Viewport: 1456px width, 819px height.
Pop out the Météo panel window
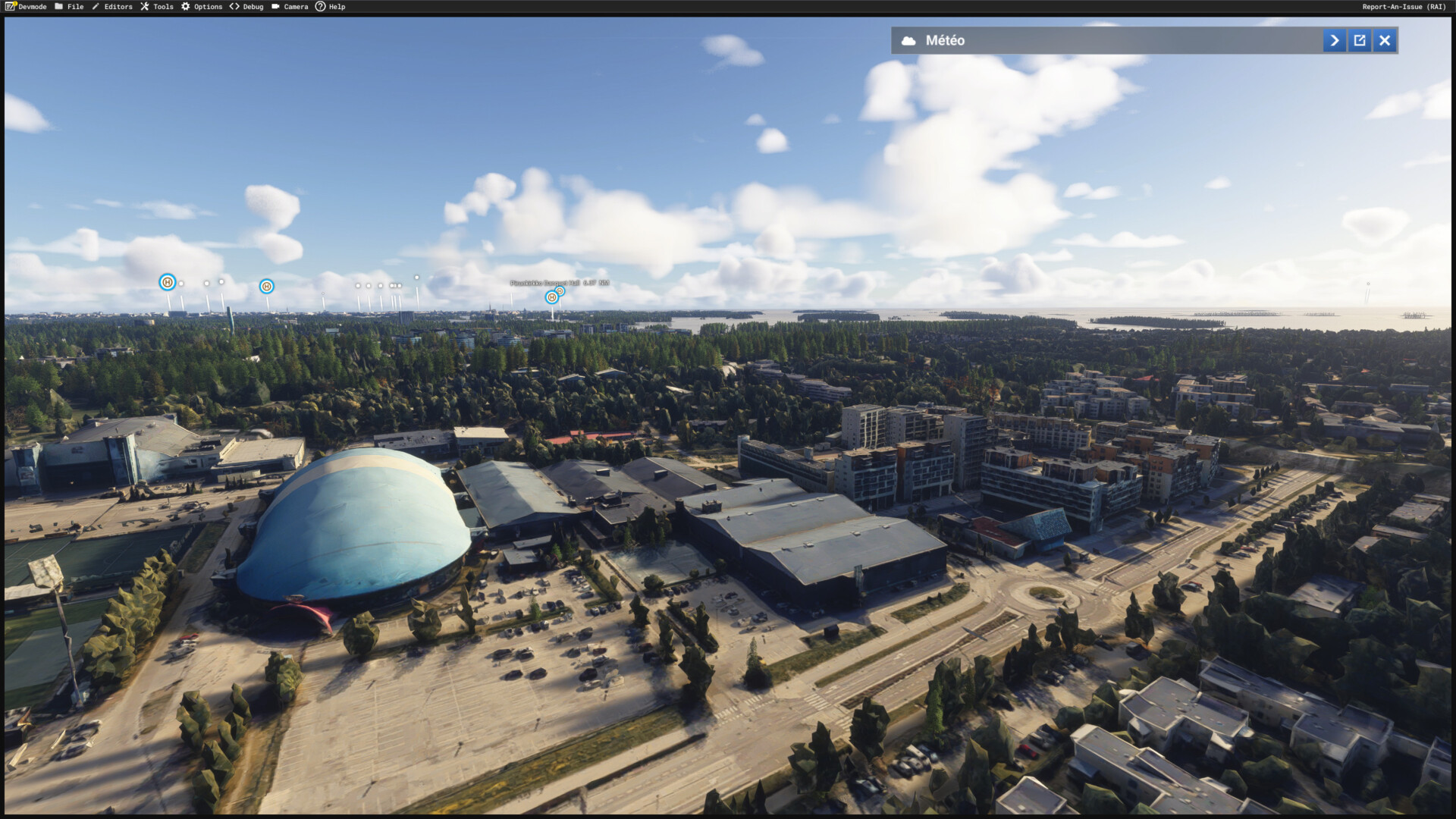[x=1360, y=40]
